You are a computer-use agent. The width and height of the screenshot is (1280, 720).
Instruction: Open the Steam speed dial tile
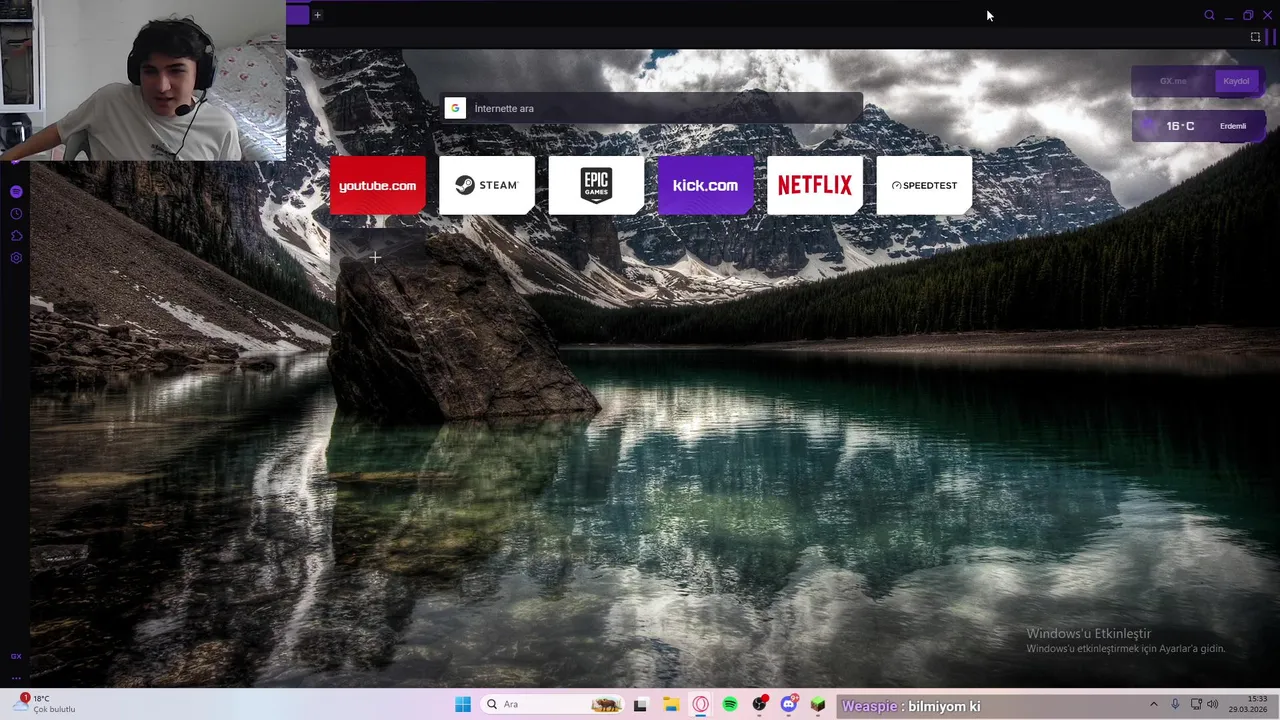487,185
